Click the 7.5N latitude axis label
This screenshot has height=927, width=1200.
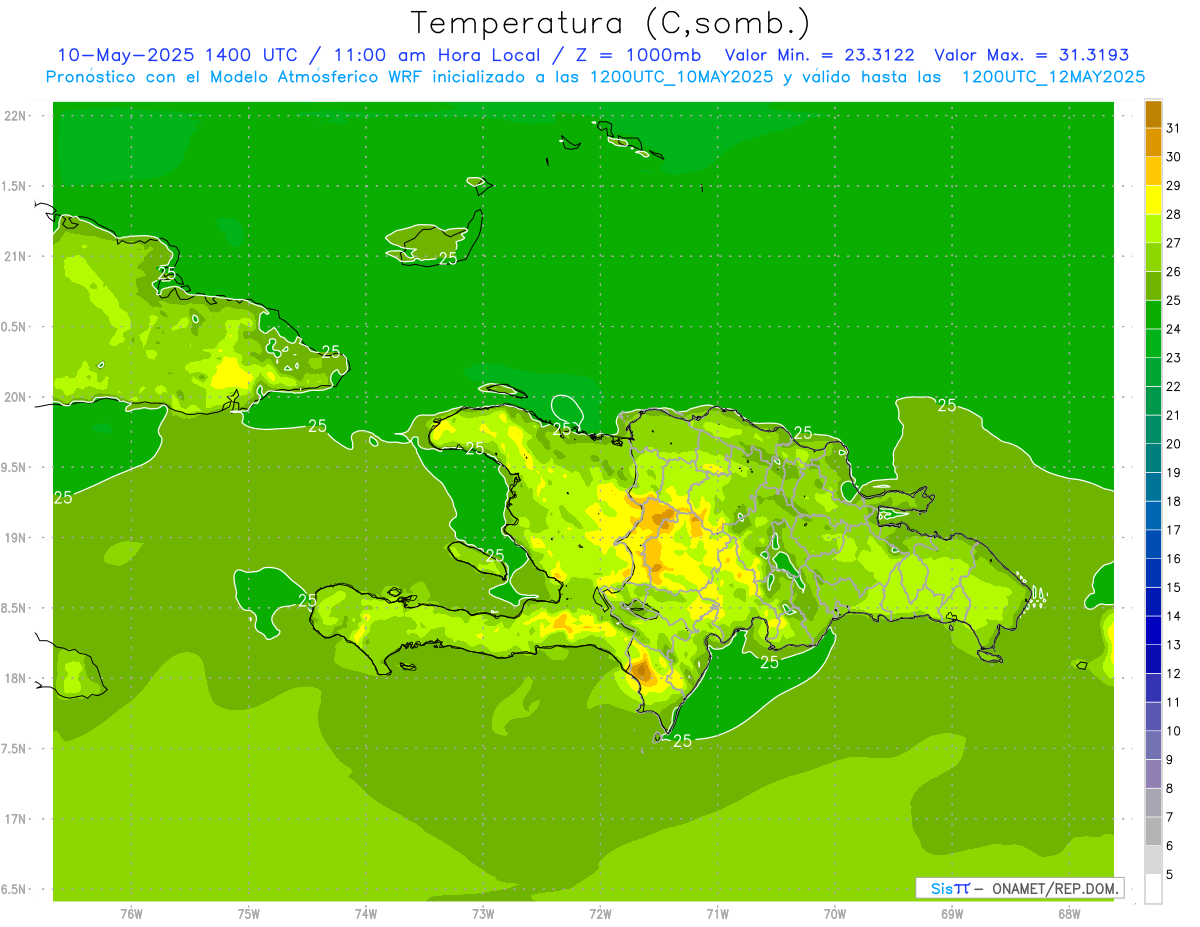click(x=13, y=749)
